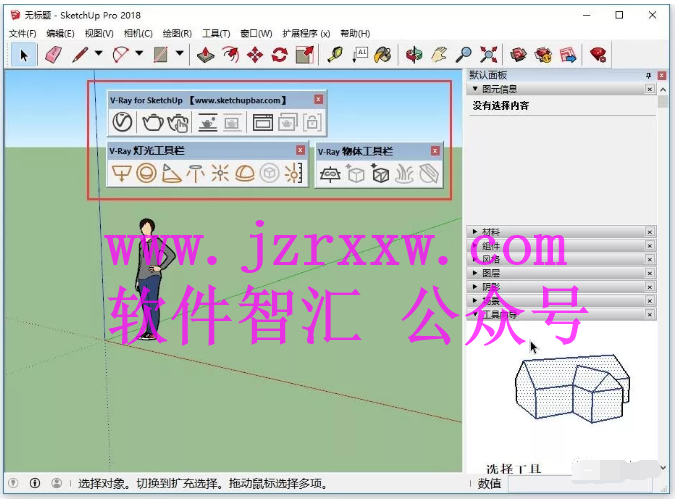Open the 扩展程序 menu
Screen dimensions: 676x504
click(307, 34)
